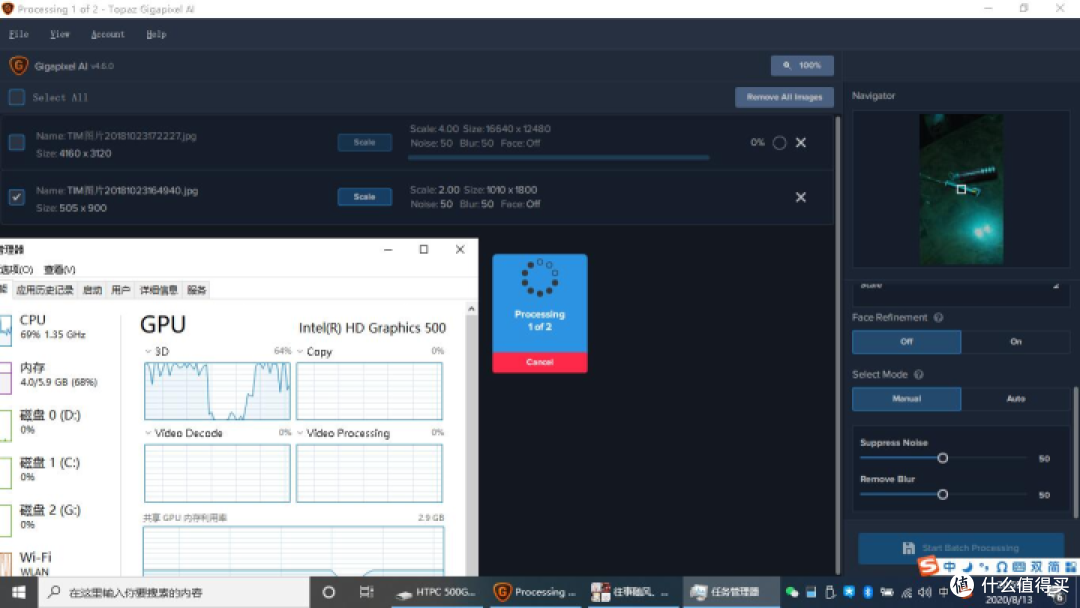Switch to 服务 tab in Task Manager
1080x608 pixels.
point(196,290)
